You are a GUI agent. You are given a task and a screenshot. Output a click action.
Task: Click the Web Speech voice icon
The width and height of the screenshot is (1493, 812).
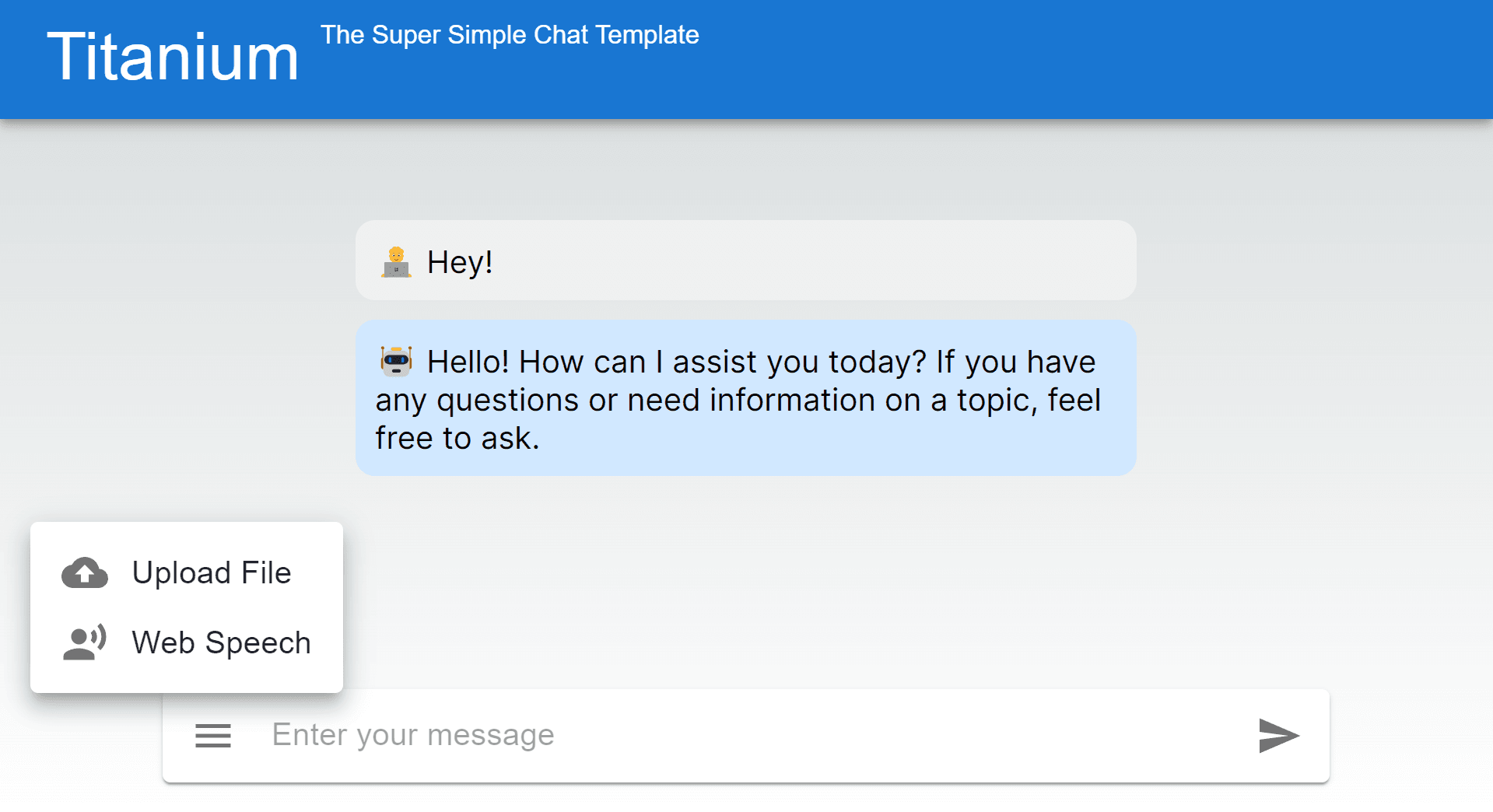tap(85, 643)
